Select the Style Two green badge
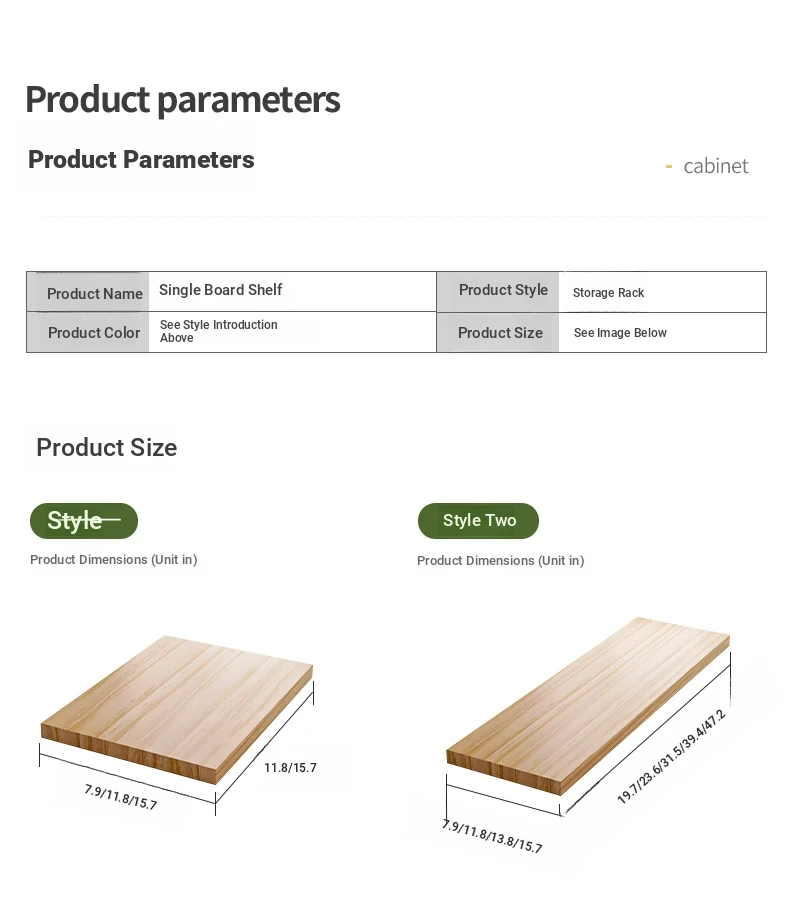Viewport: 790px width, 913px height. tap(478, 521)
